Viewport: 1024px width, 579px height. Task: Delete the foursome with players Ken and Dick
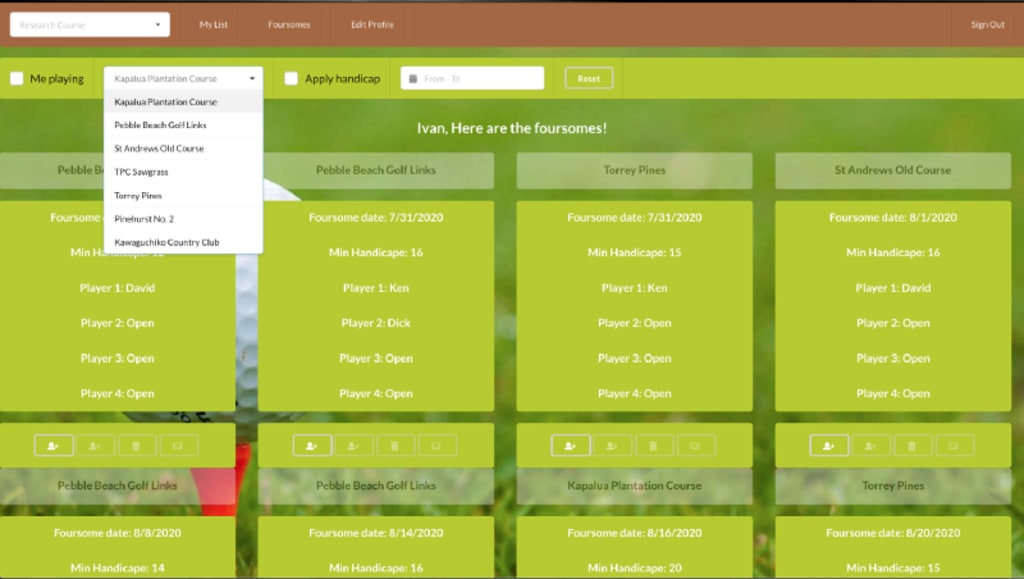(395, 446)
